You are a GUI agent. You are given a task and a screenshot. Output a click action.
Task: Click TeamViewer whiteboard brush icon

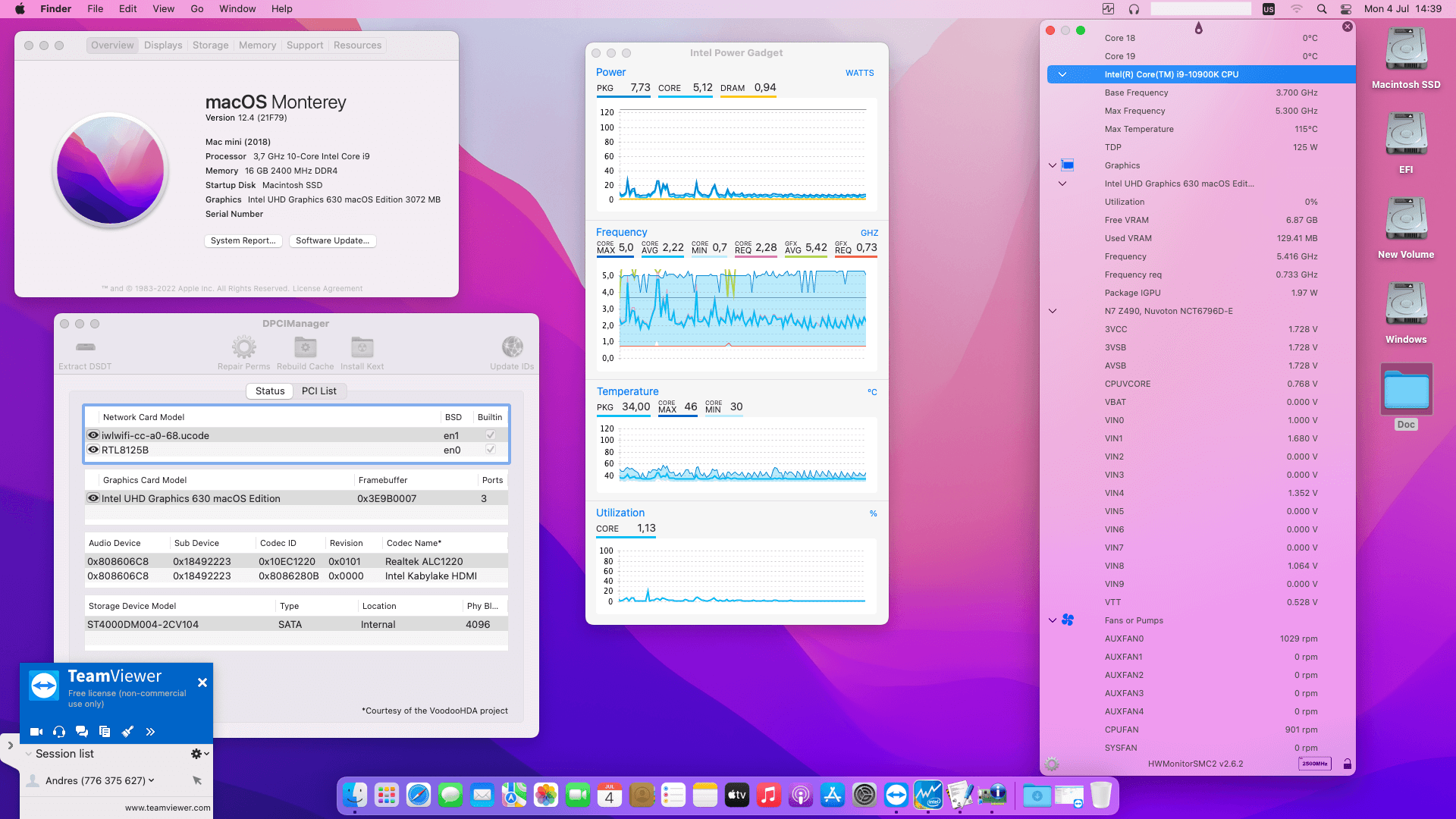(127, 732)
